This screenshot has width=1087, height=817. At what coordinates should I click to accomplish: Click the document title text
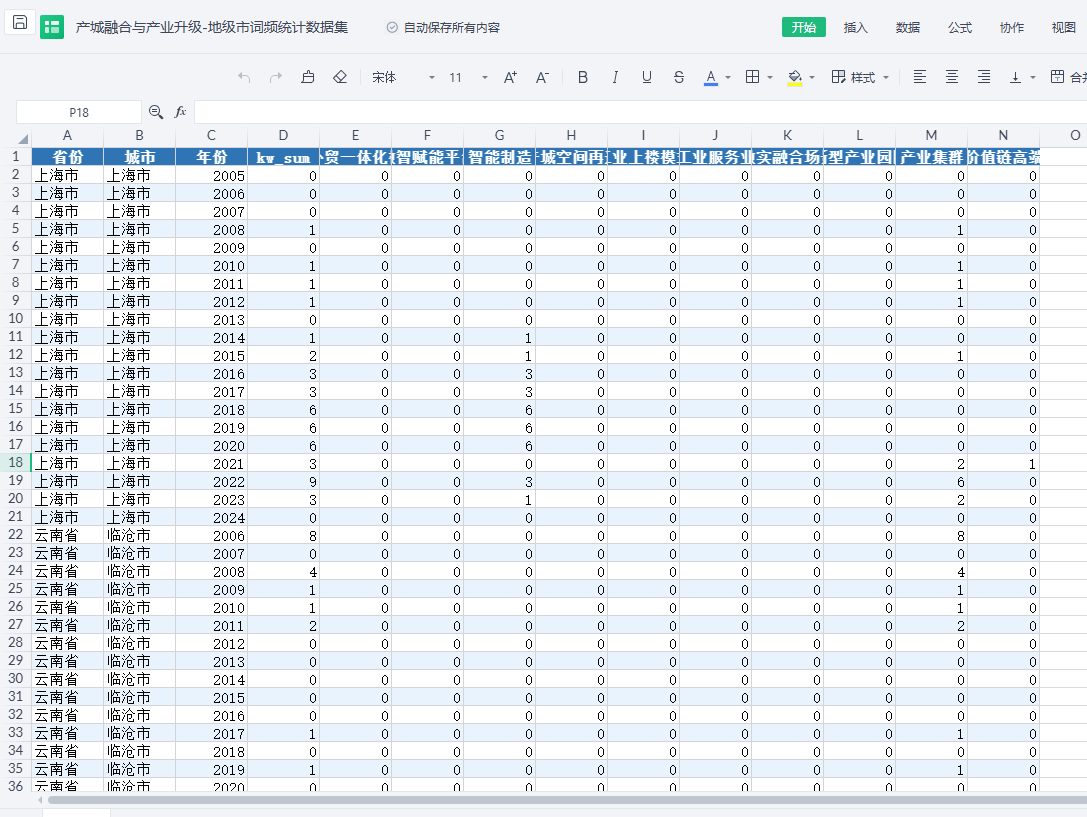click(211, 27)
